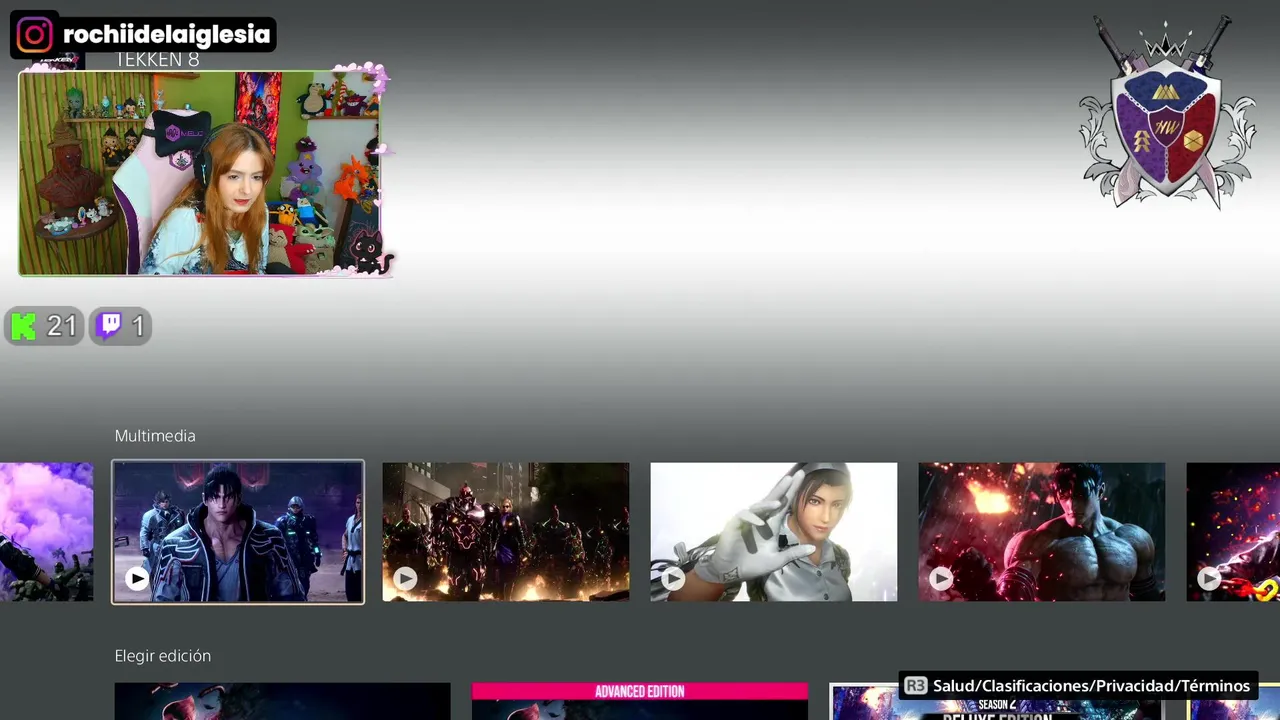The height and width of the screenshot is (720, 1280).
Task: Open the selected Jin trailer thumbnail
Action: tap(238, 532)
